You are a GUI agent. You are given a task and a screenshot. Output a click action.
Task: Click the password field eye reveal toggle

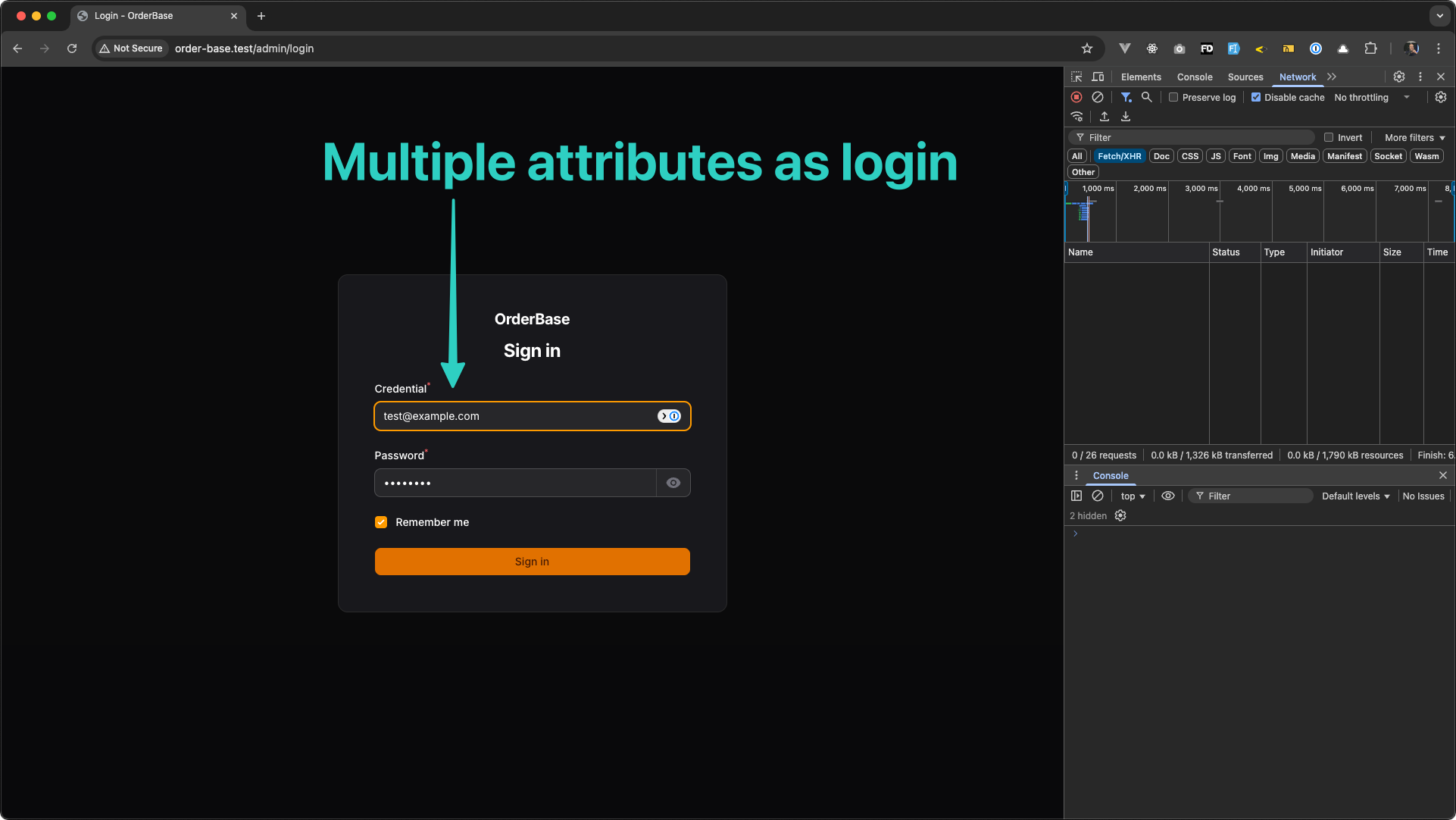673,483
